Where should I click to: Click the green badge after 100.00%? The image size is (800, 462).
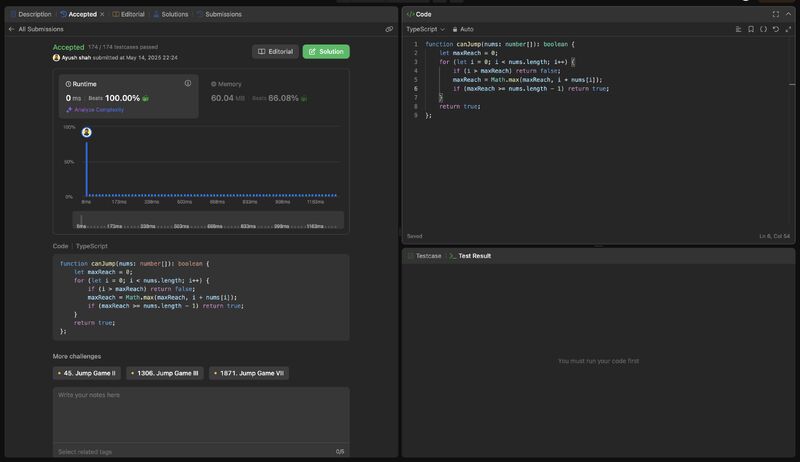coord(145,98)
